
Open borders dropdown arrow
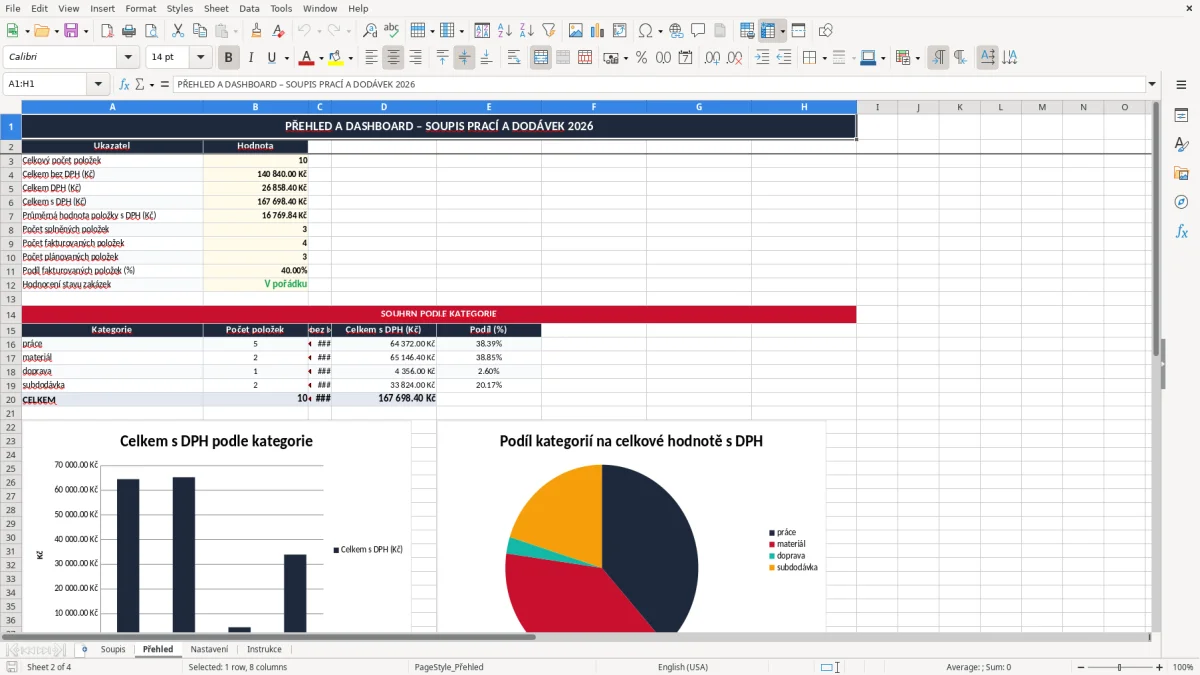click(822, 58)
